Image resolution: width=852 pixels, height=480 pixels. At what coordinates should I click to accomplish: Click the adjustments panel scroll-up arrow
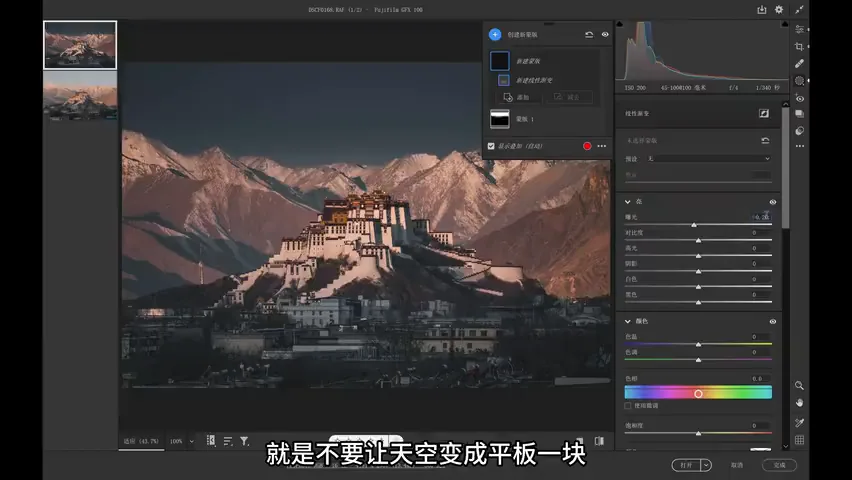click(785, 104)
